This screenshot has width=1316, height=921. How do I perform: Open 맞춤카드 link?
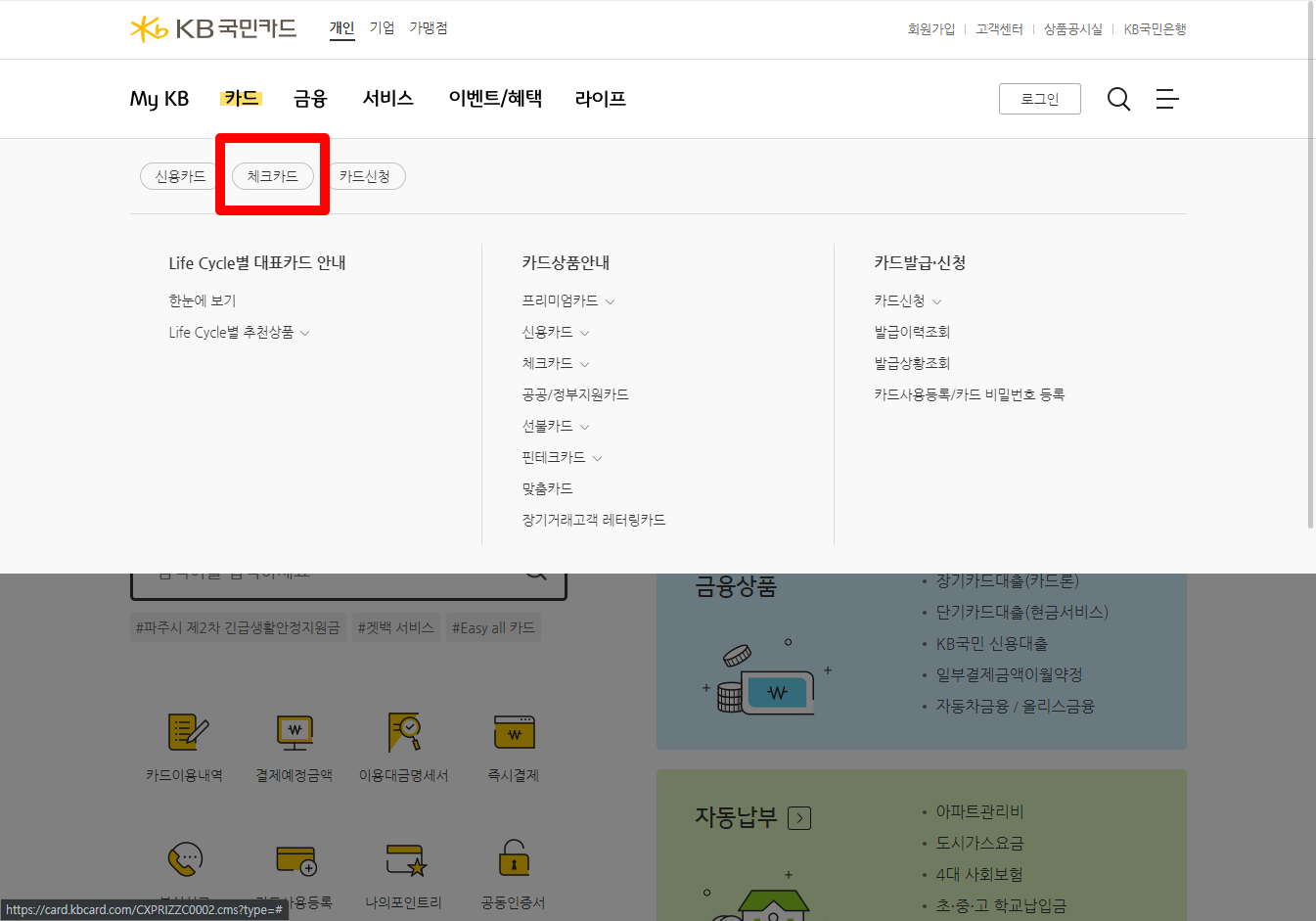[x=547, y=489]
